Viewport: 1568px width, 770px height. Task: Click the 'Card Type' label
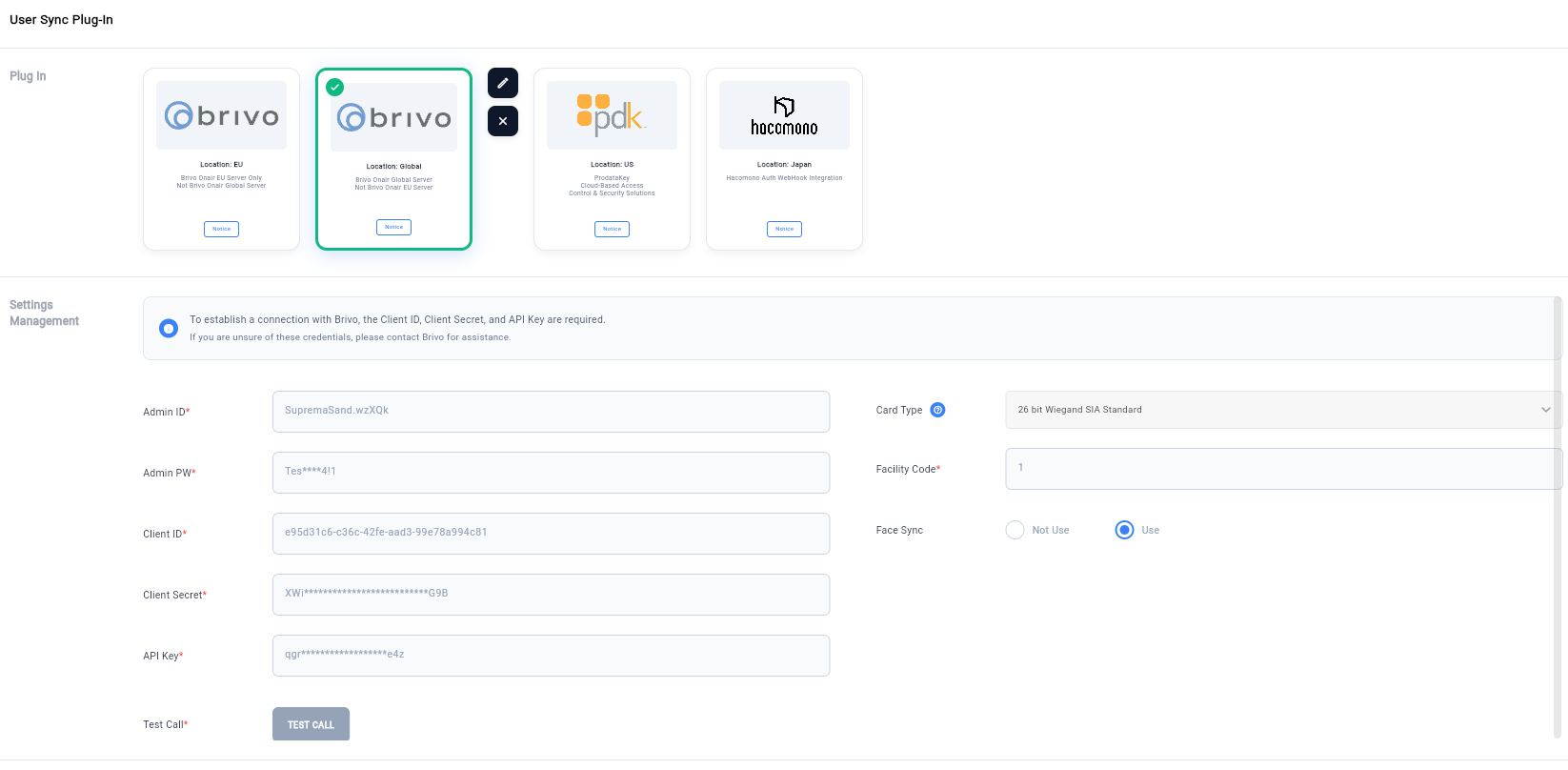tap(899, 410)
